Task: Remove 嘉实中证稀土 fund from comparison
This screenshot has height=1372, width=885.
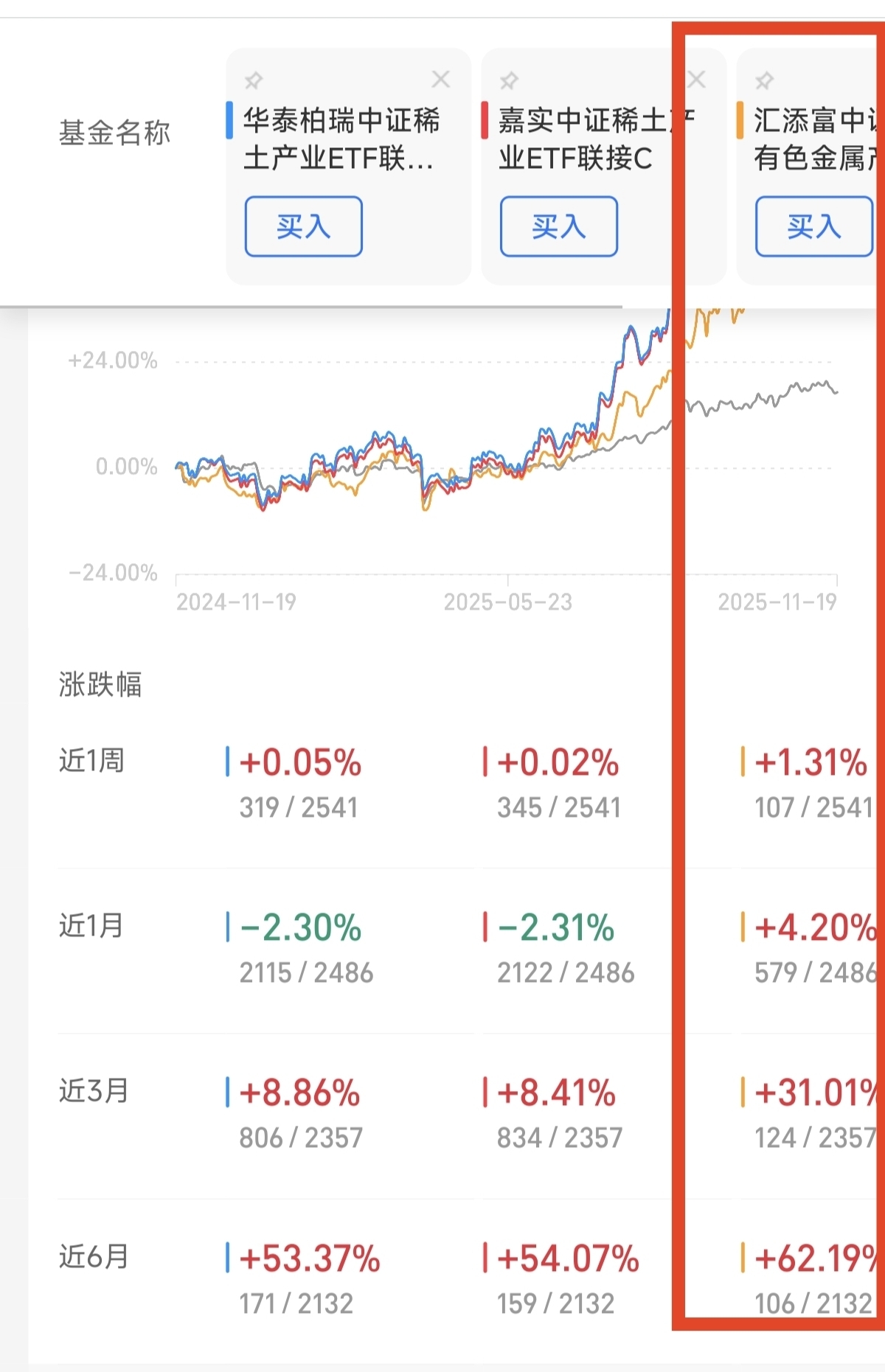Action: tap(696, 79)
